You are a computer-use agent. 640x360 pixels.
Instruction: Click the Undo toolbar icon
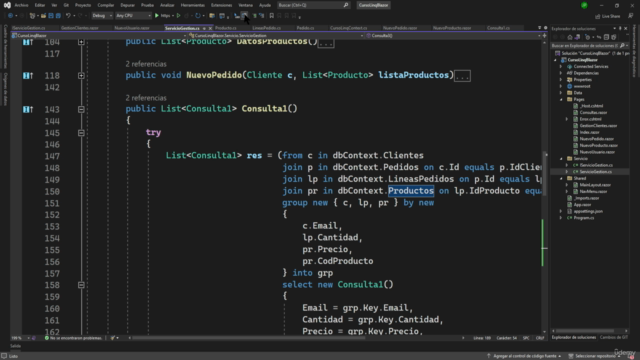[x=68, y=16]
